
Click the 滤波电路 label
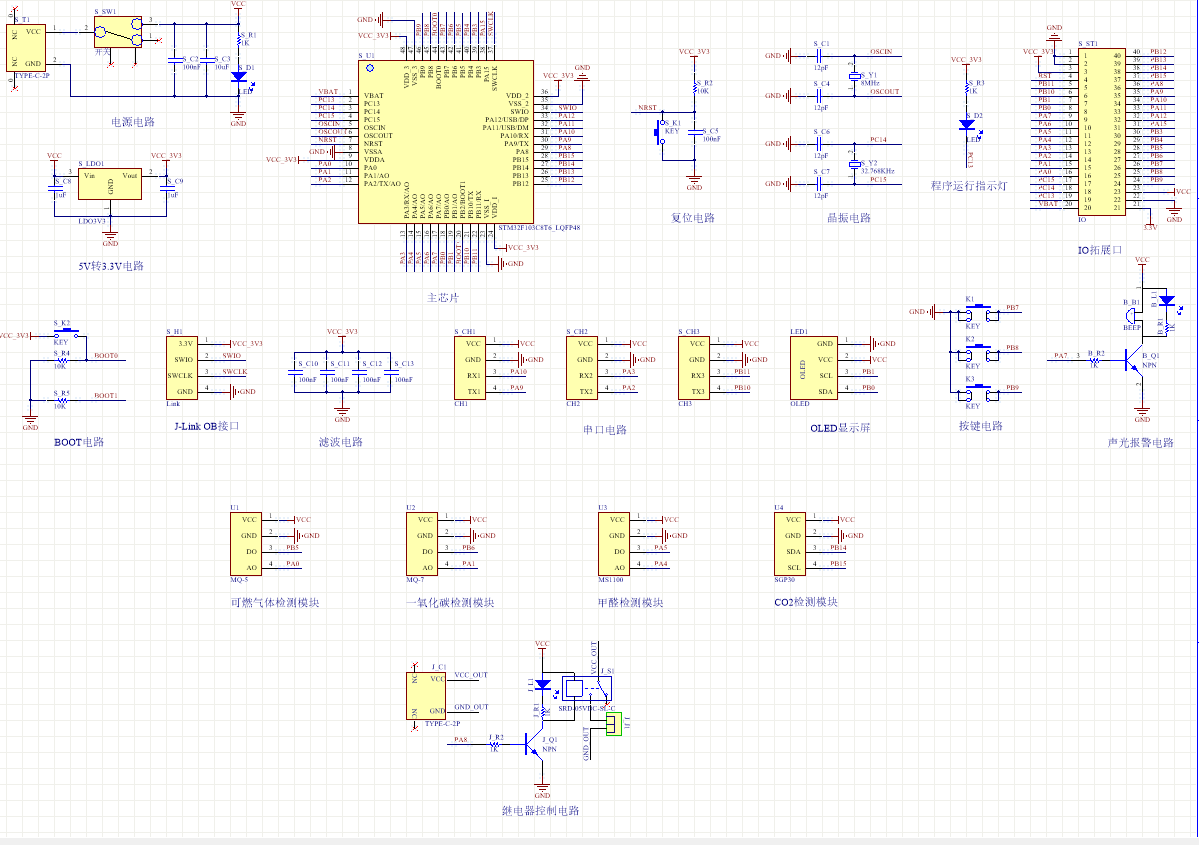pos(340,442)
